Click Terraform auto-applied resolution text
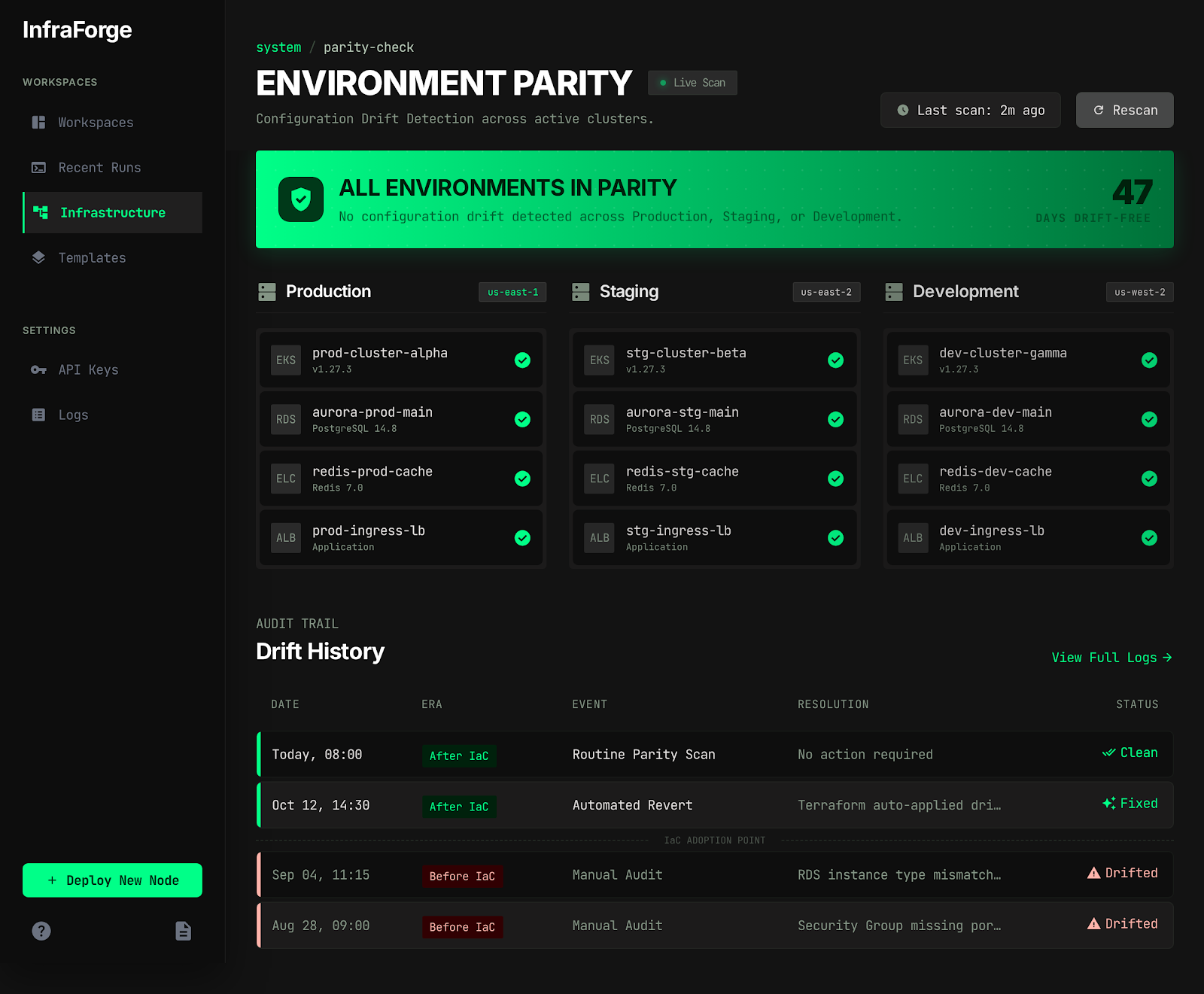The width and height of the screenshot is (1204, 994). pyautogui.click(x=899, y=805)
